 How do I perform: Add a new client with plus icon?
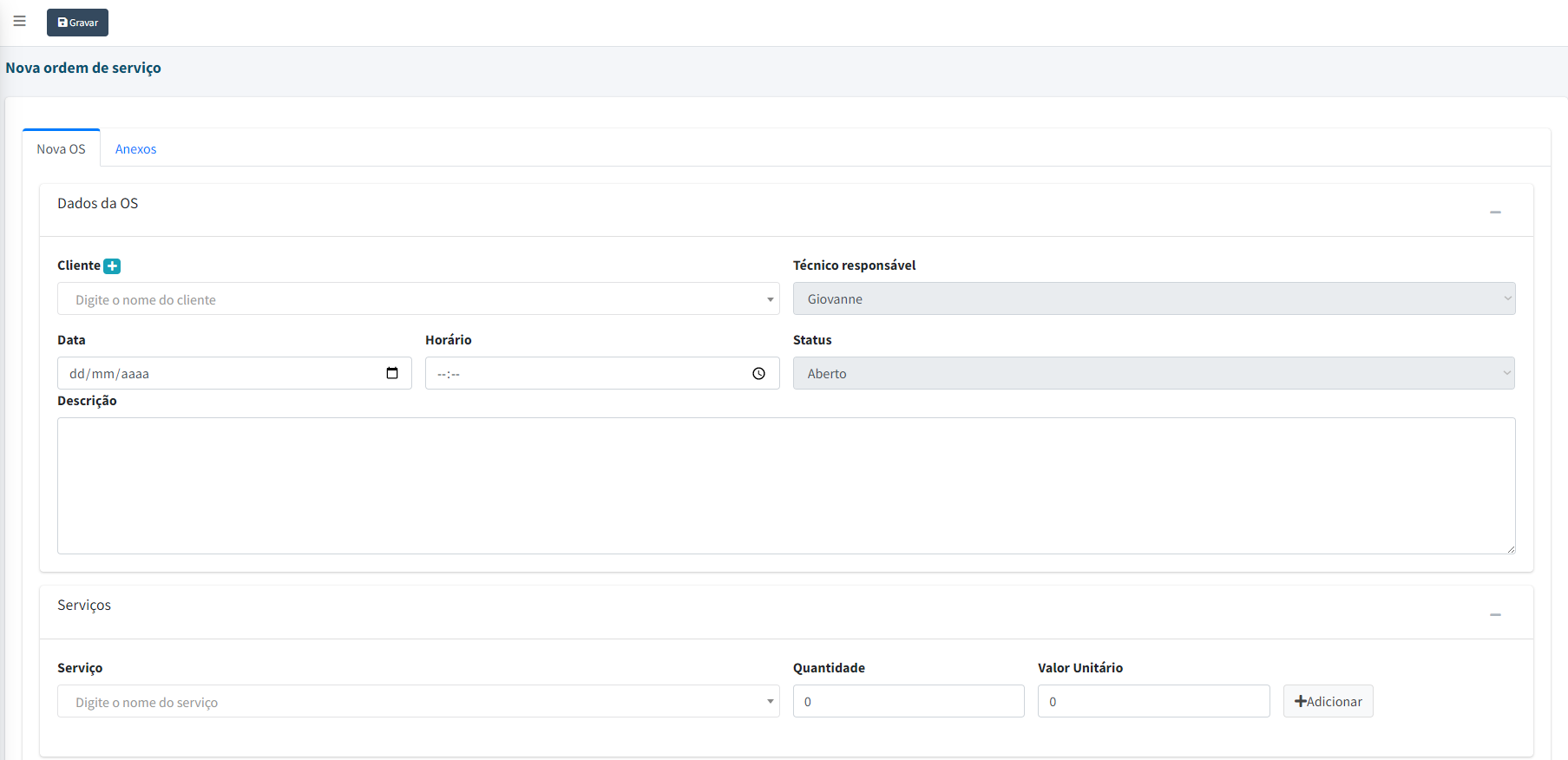click(112, 266)
